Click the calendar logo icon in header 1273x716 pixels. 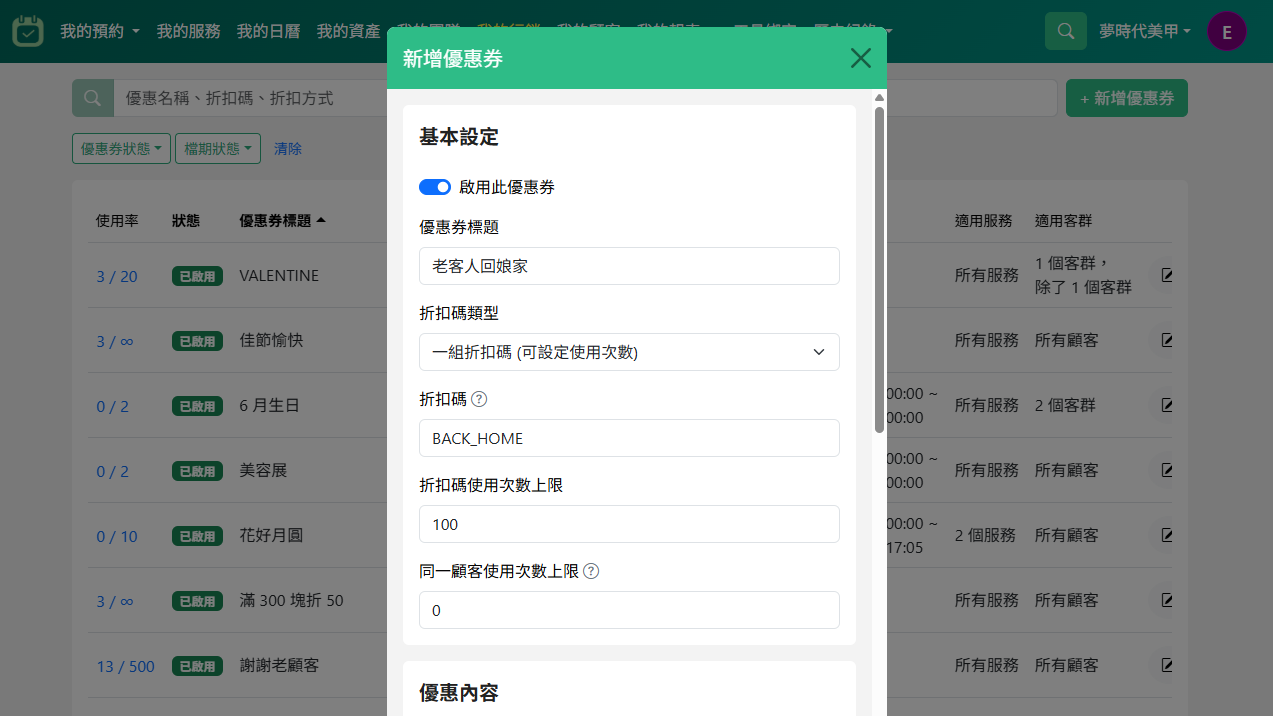pos(28,31)
